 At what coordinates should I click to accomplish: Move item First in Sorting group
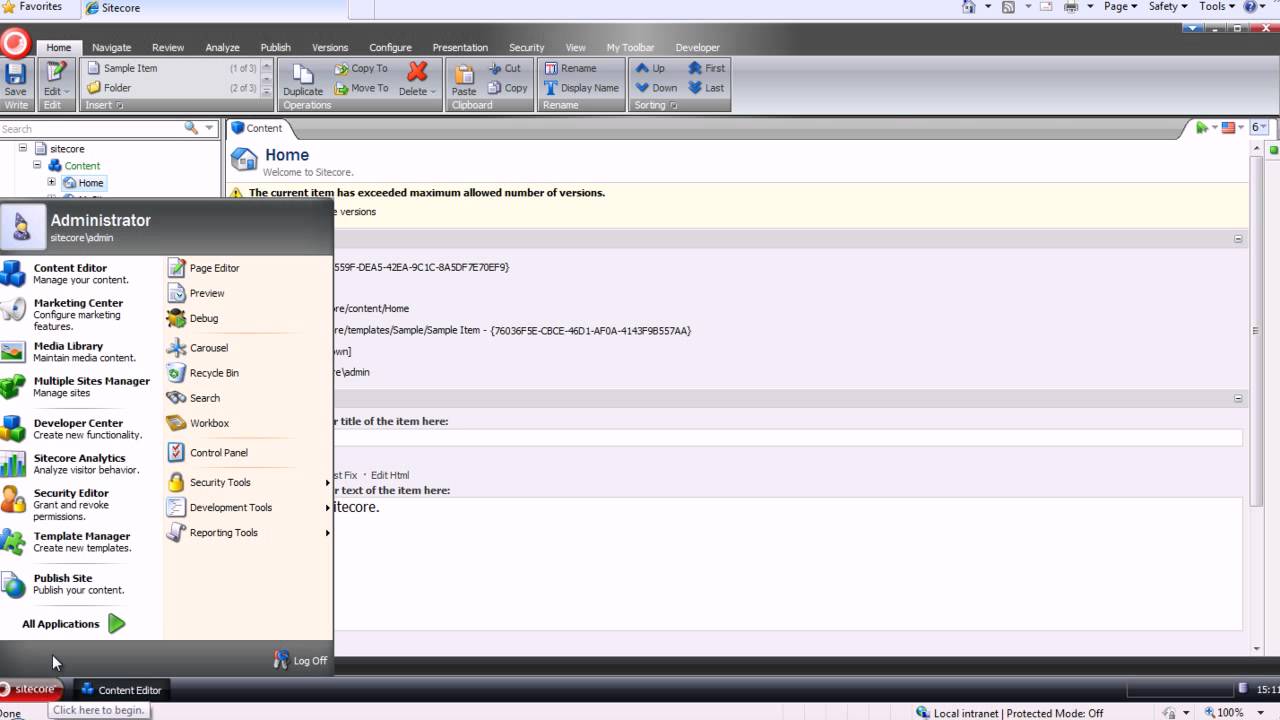coord(706,68)
